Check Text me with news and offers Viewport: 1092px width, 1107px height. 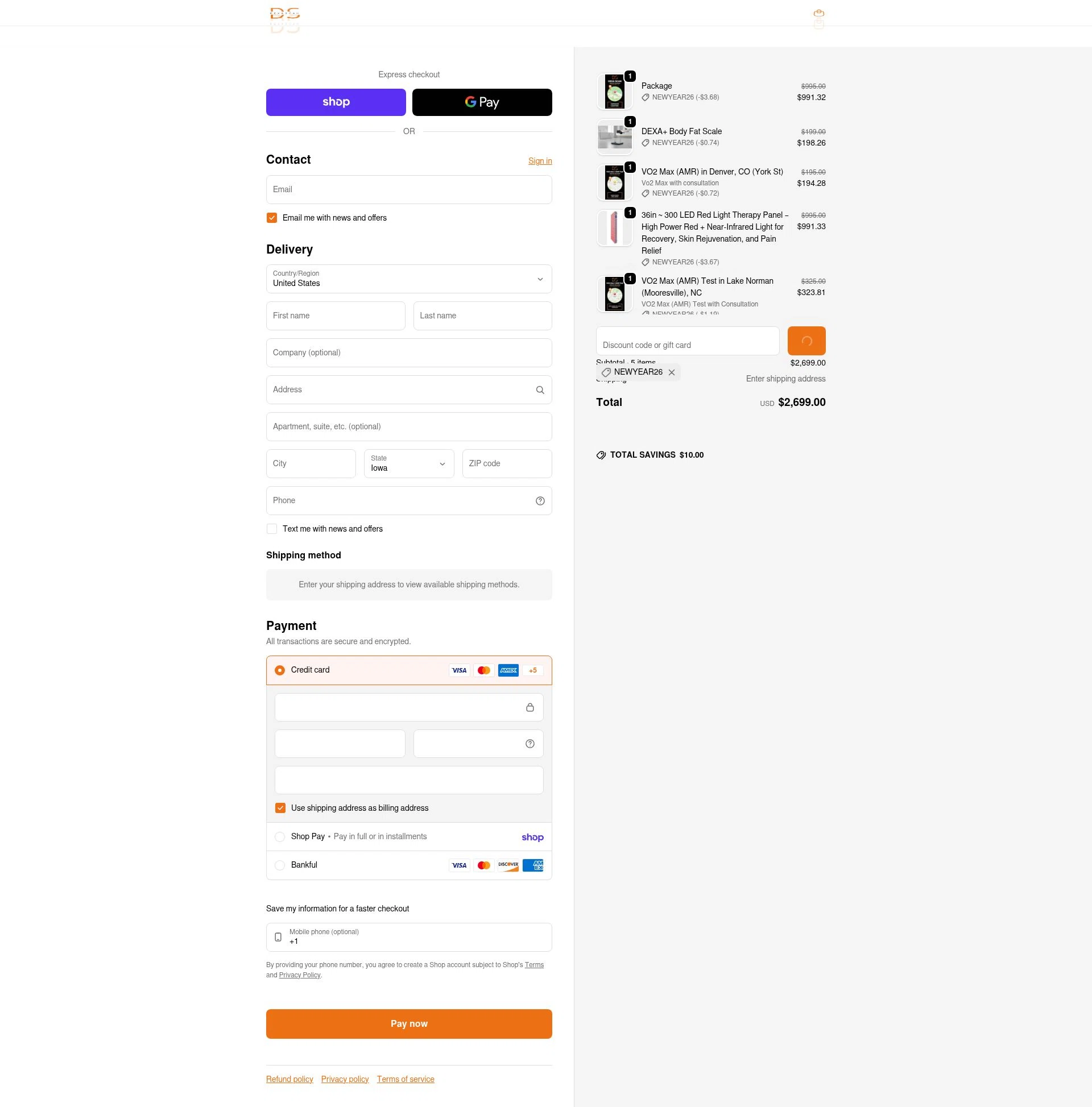[x=272, y=529]
